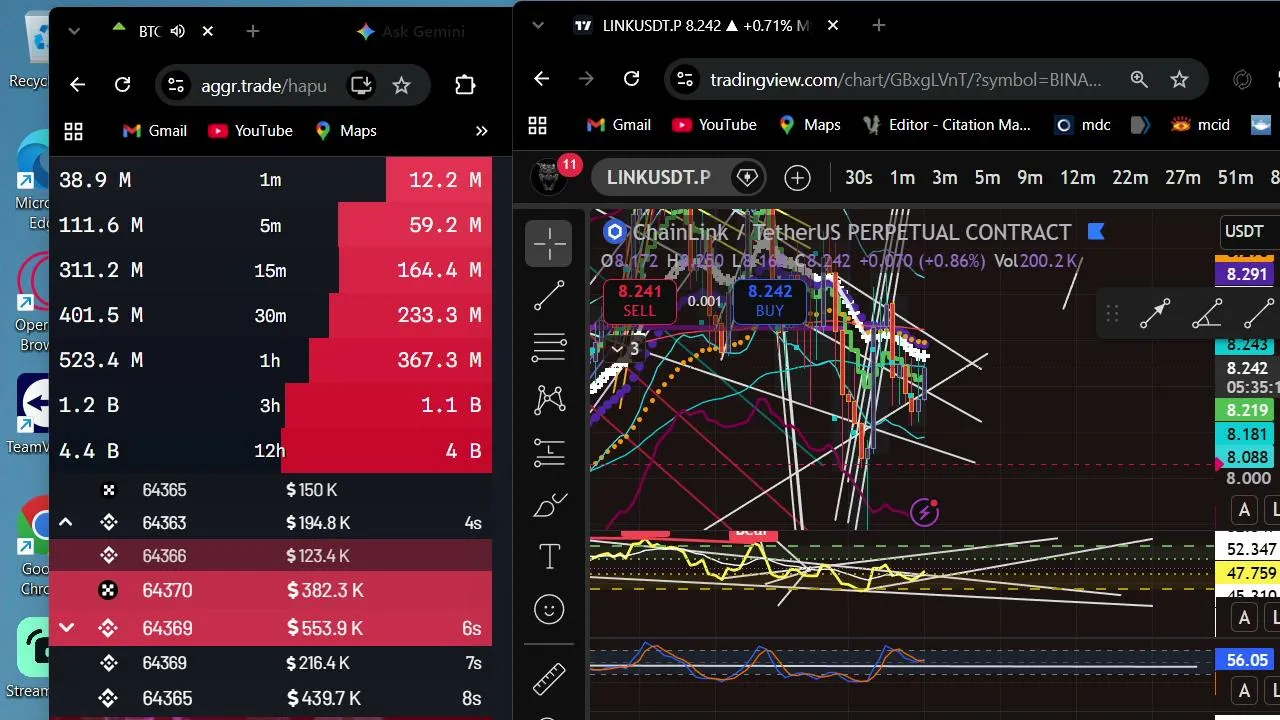Reload the aggr.trade page
This screenshot has width=1280, height=720.
122,85
